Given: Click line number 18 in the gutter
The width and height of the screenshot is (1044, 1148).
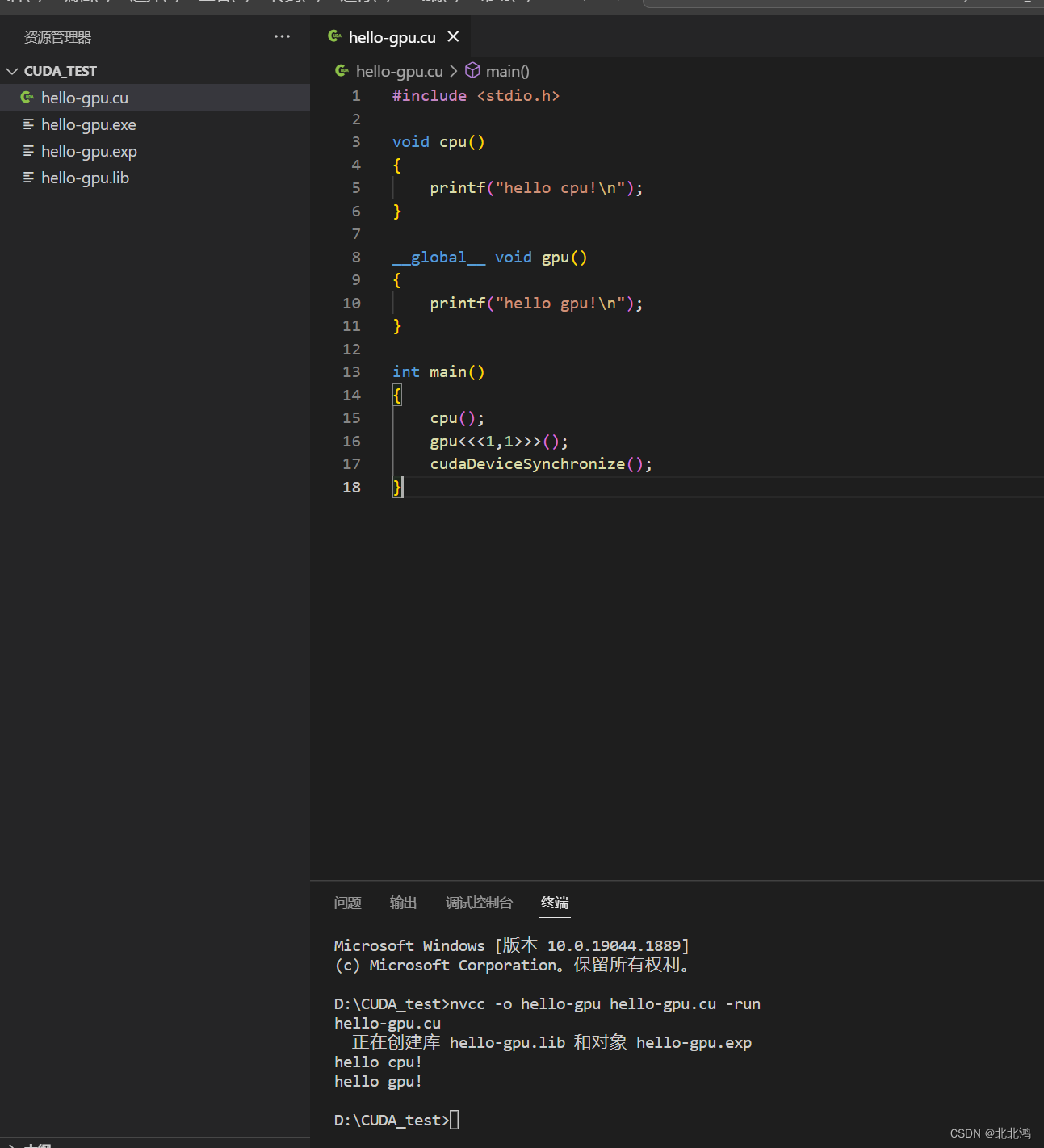Looking at the screenshot, I should 351,488.
